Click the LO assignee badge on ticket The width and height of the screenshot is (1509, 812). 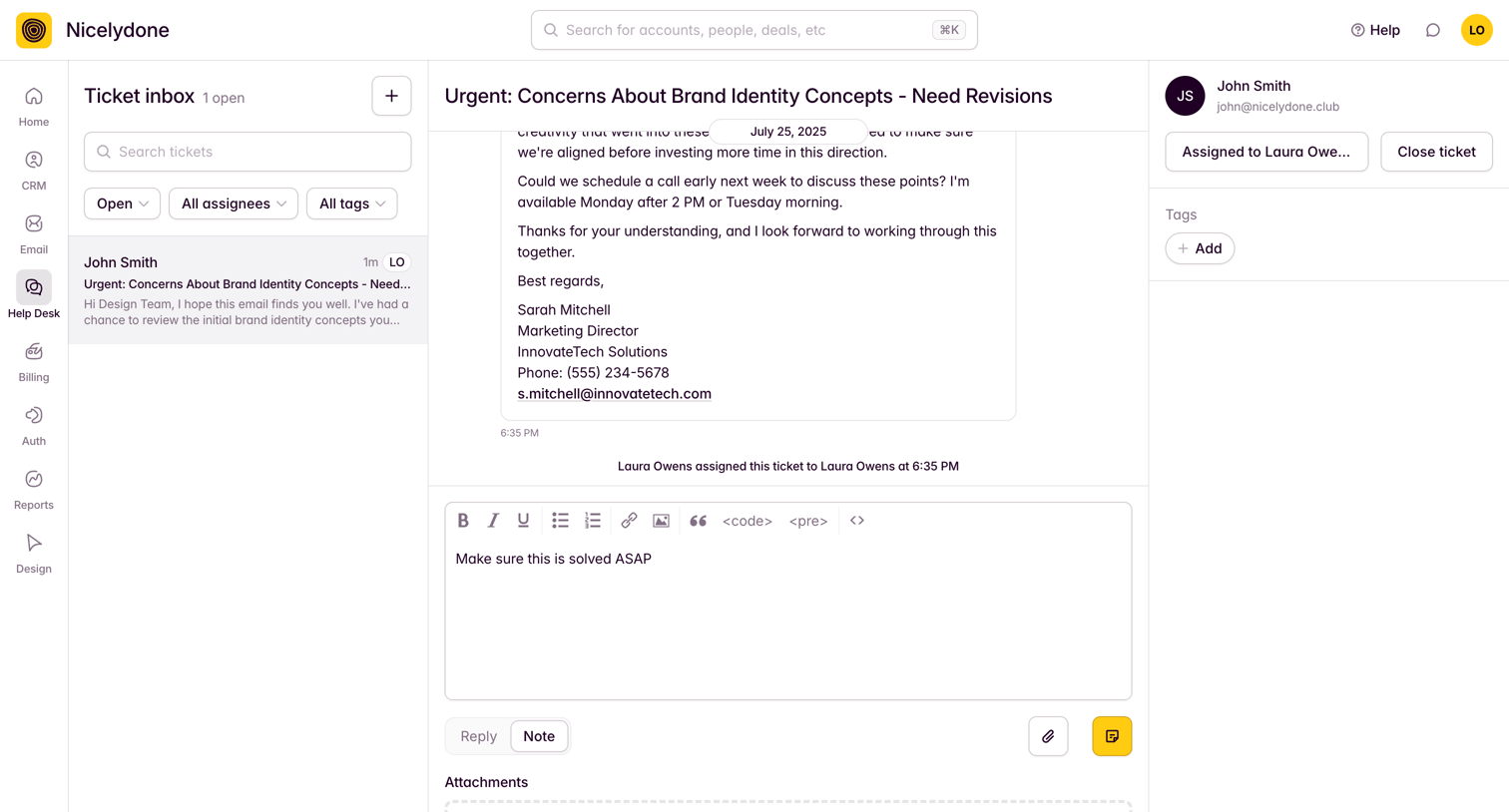397,262
